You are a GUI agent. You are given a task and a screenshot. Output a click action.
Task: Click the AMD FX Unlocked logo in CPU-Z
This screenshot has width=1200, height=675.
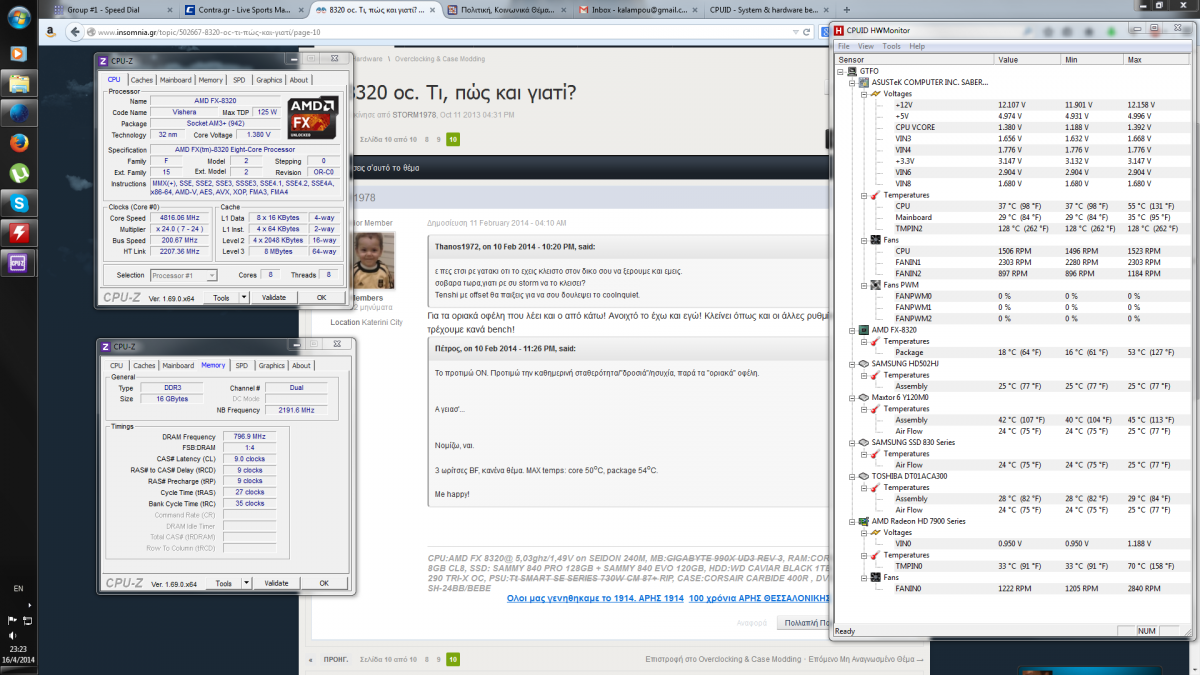(x=312, y=116)
